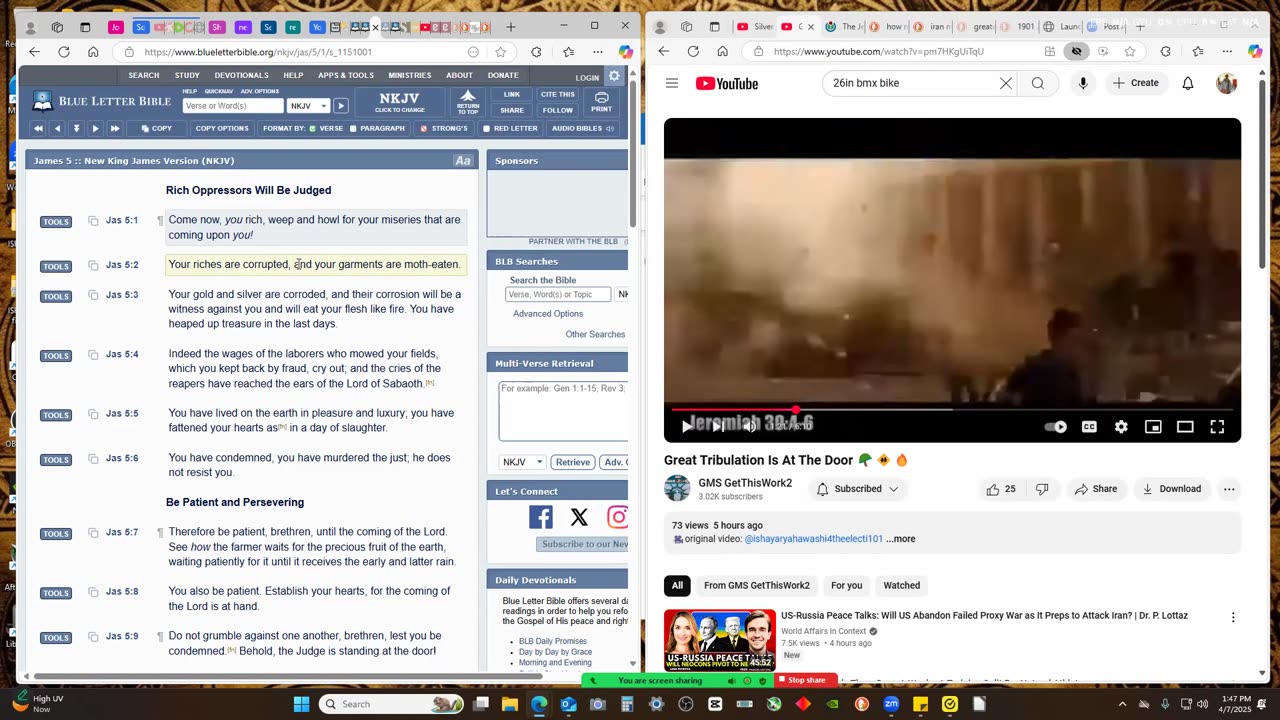1280x720 pixels.
Task: Click the Quick Nav down-arrows icon
Action: tap(76, 128)
